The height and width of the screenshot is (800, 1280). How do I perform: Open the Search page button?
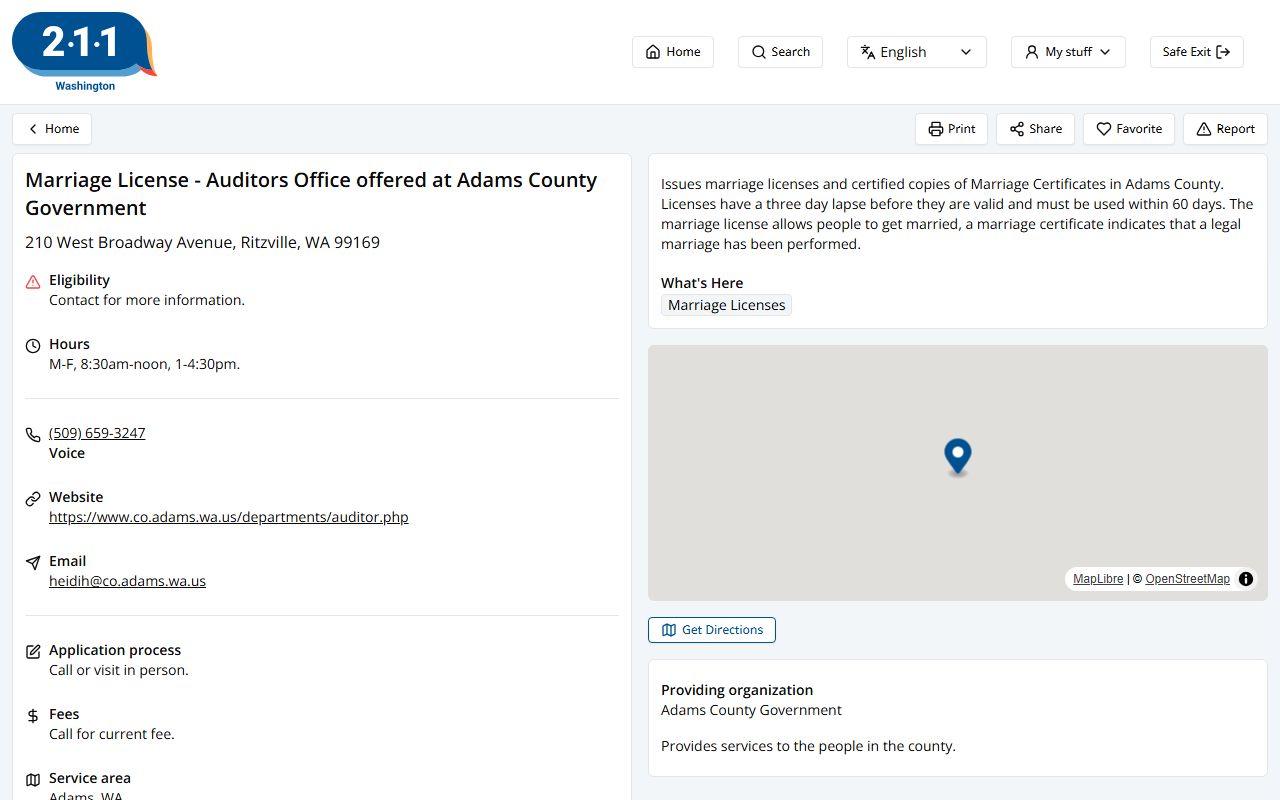tap(780, 52)
